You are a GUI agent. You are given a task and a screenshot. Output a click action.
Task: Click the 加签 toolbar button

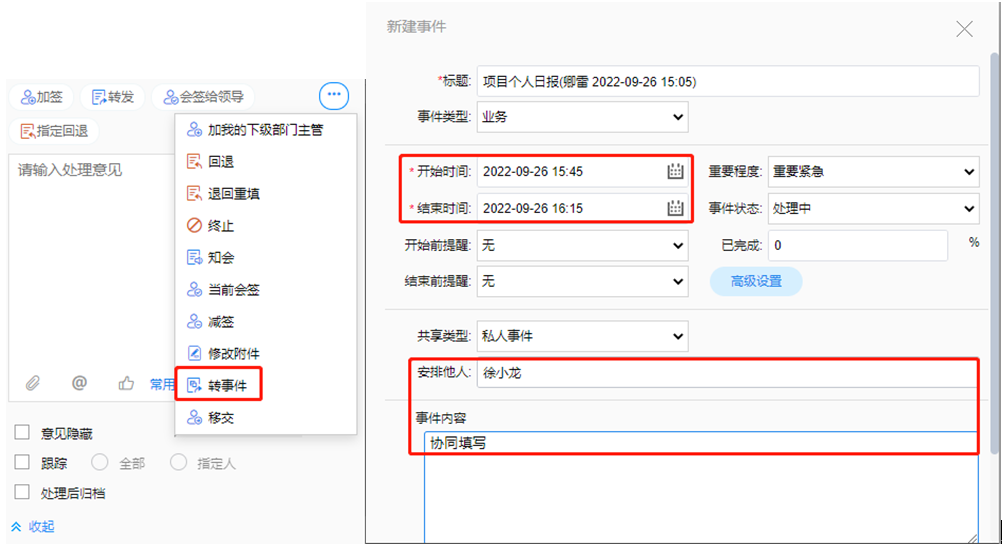point(42,97)
